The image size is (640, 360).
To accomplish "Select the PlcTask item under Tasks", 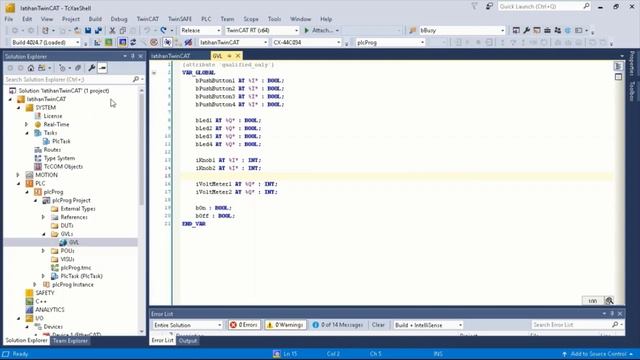I will 61,141.
